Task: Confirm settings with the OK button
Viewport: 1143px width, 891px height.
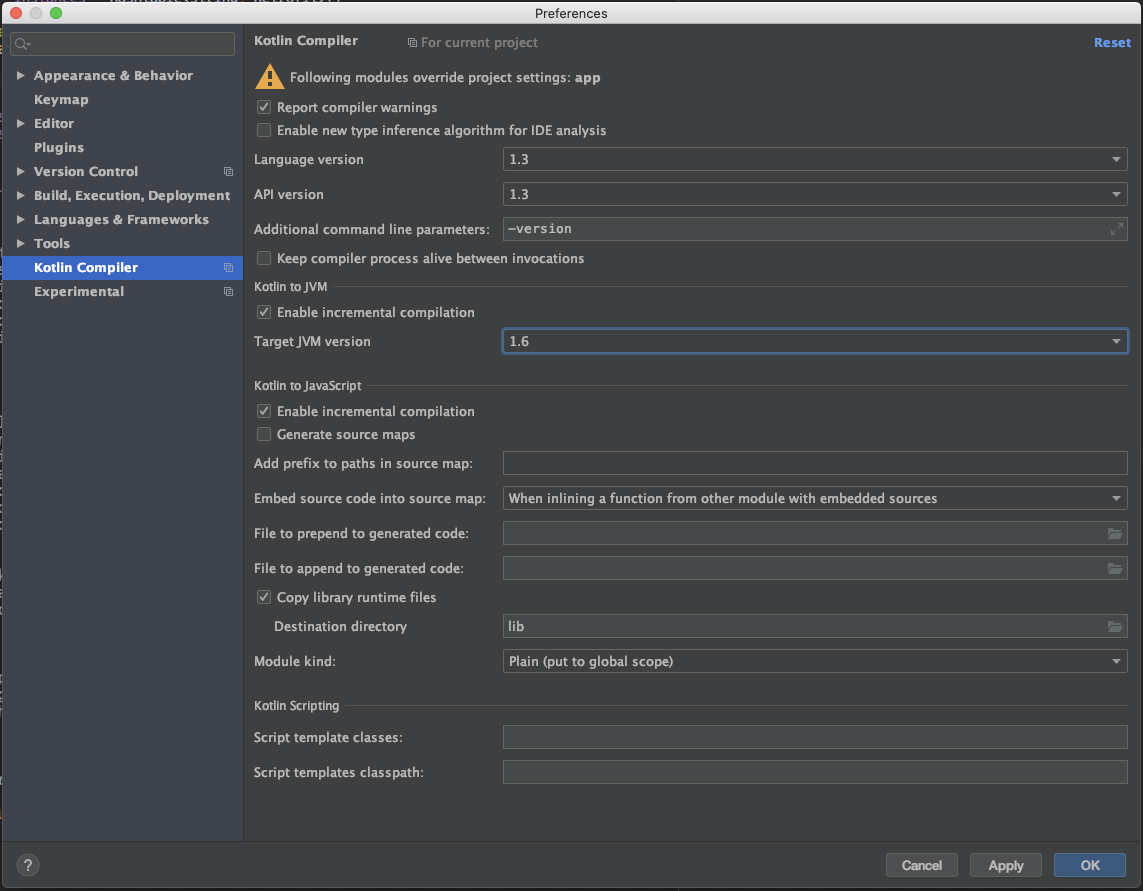Action: click(x=1090, y=865)
